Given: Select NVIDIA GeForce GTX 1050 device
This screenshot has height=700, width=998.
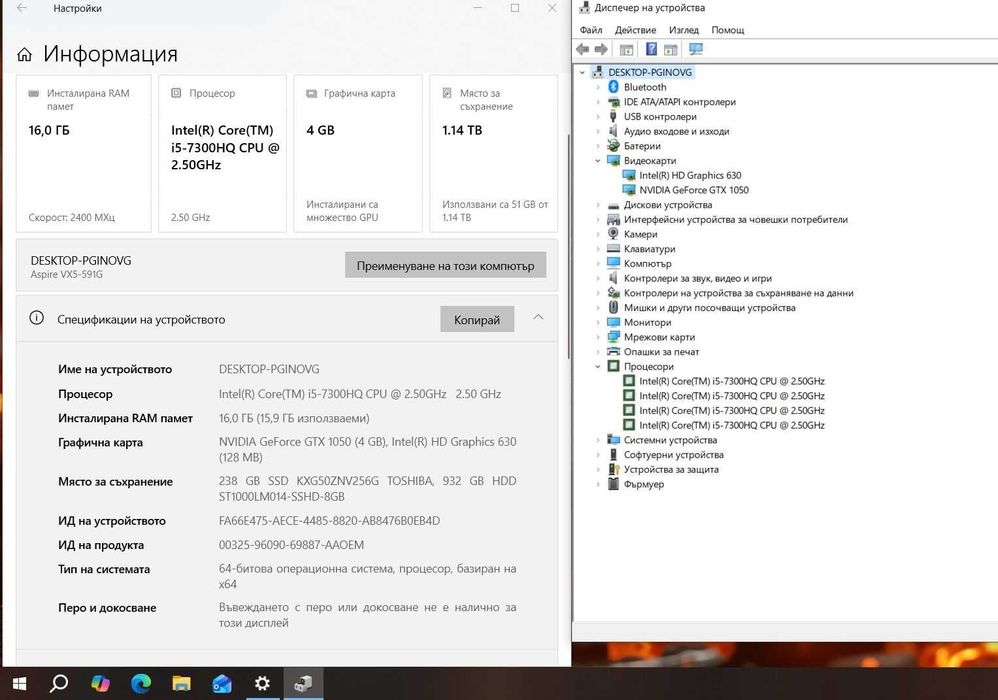Looking at the screenshot, I should [x=694, y=190].
